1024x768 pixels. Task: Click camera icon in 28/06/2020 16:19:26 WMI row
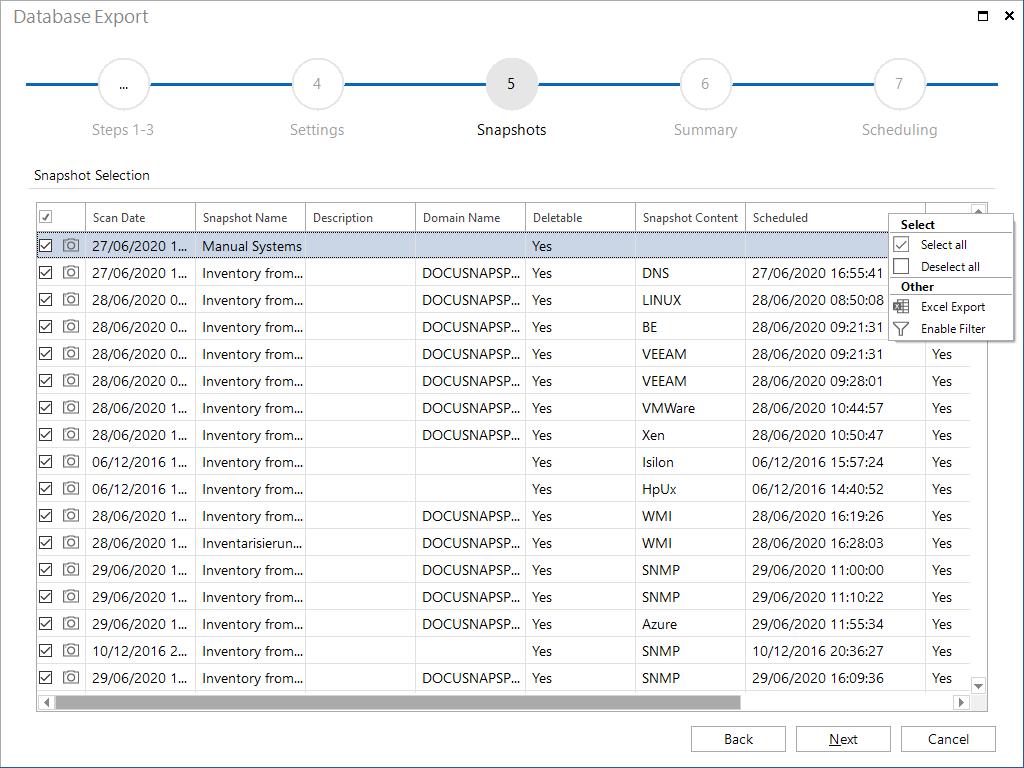point(71,515)
